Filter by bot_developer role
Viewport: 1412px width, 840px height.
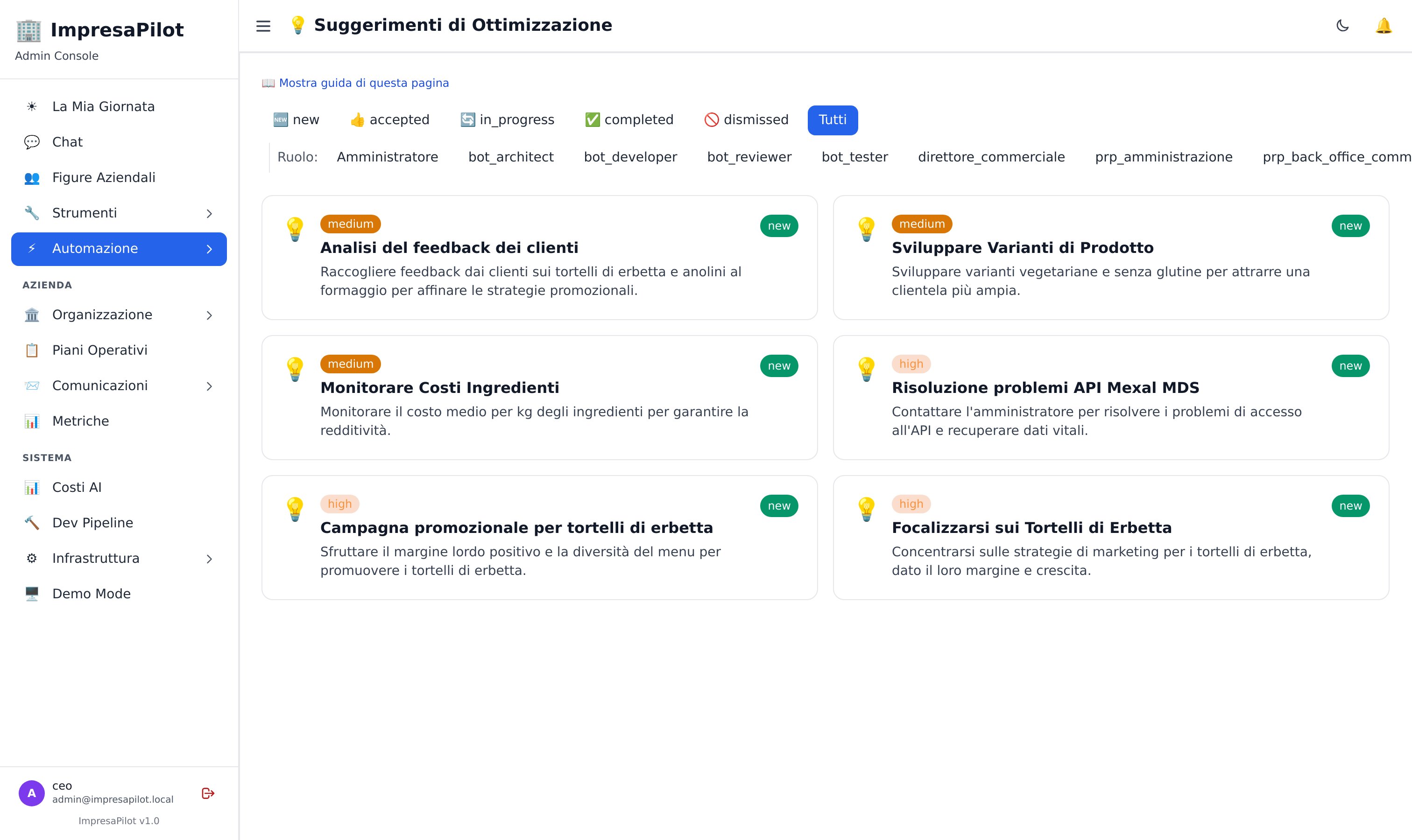tap(630, 157)
